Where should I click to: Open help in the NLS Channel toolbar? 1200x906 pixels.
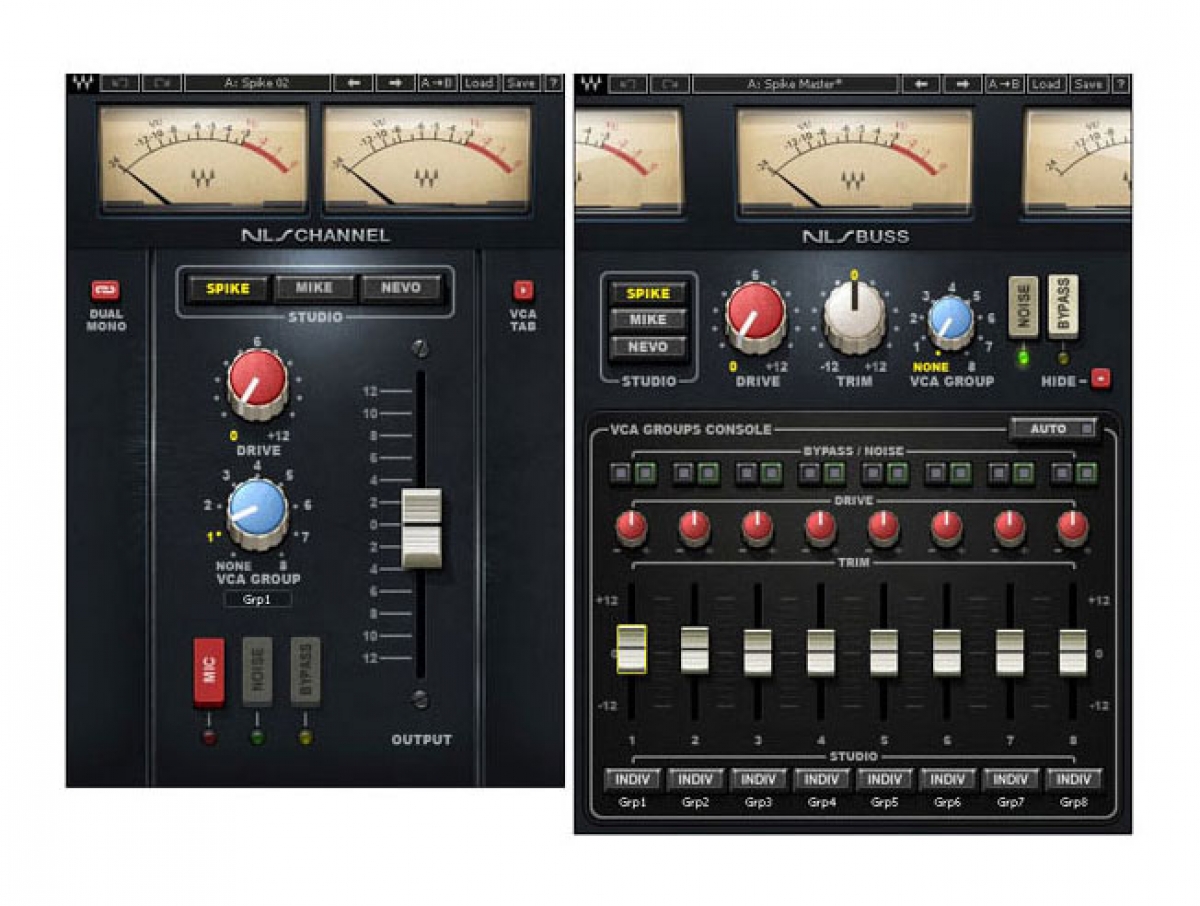click(x=553, y=83)
